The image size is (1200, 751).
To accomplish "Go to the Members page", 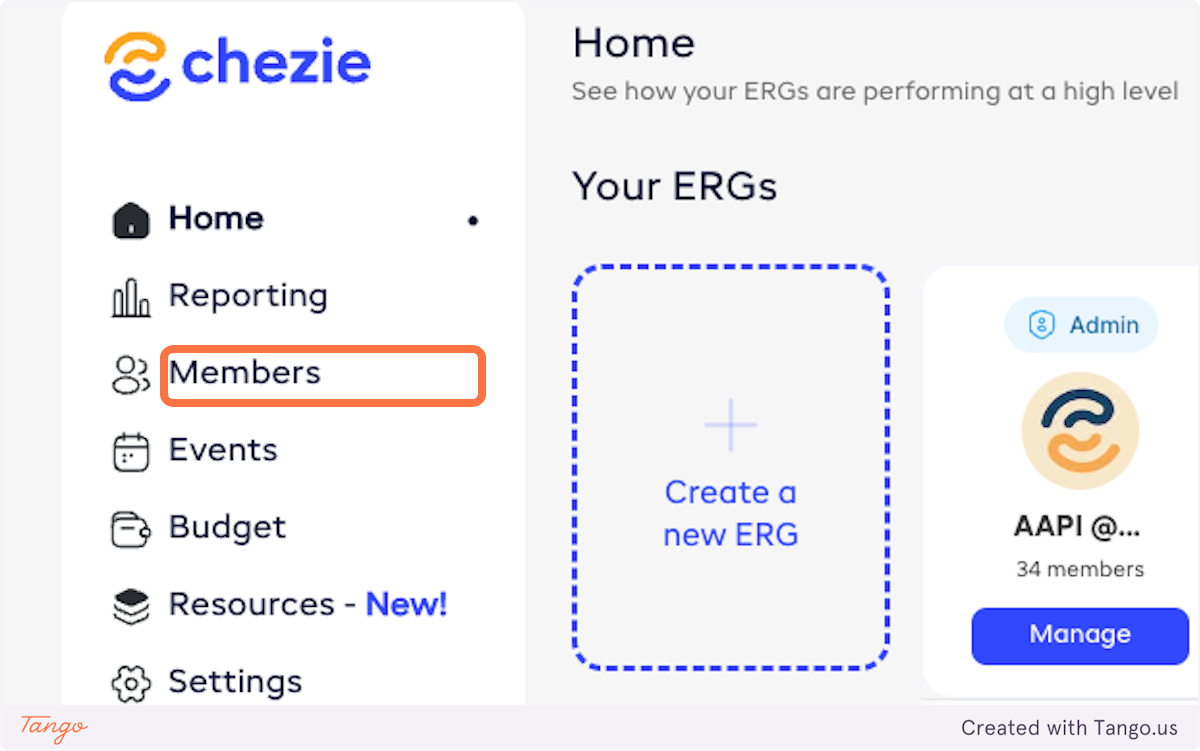I will coord(245,373).
